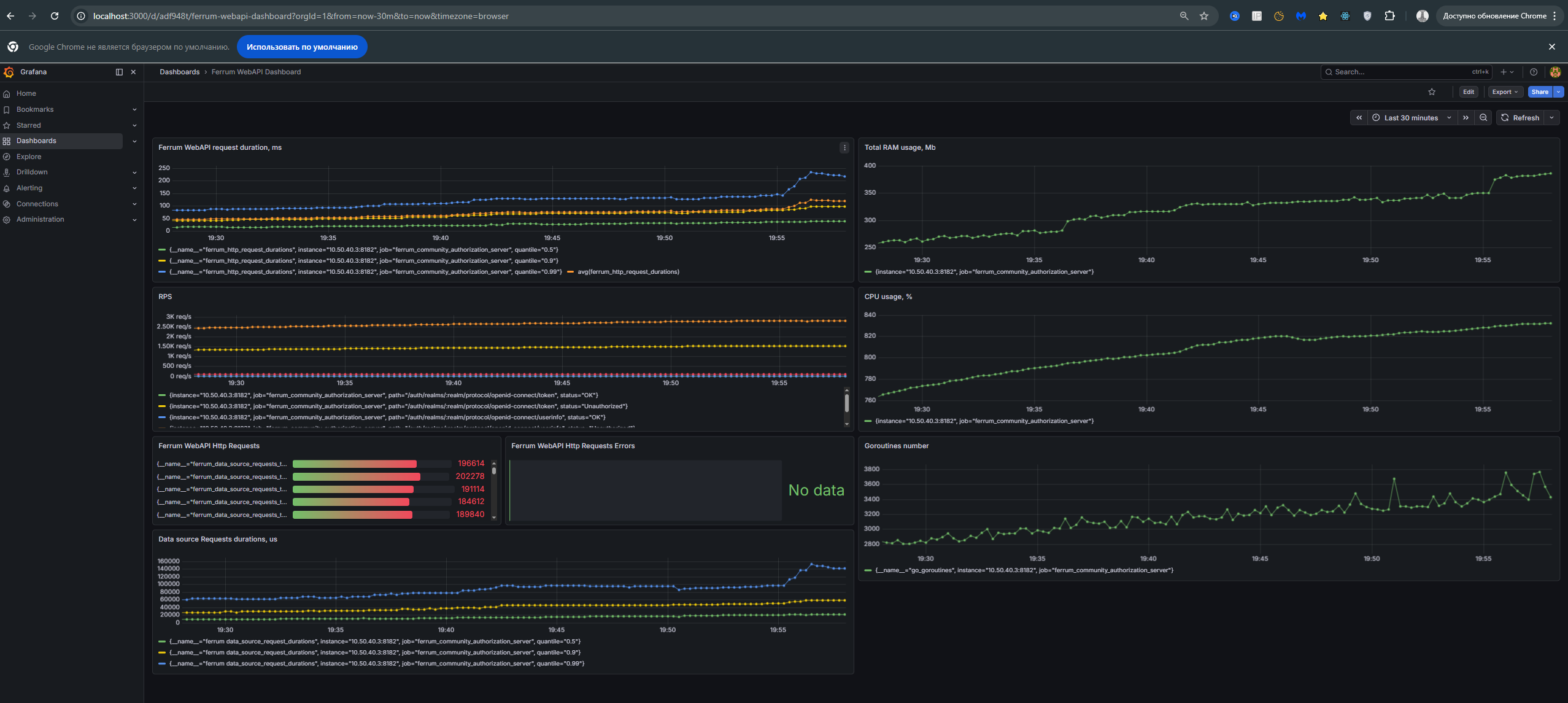This screenshot has width=1568, height=703.
Task: Open the Connections sidebar section
Action: (37, 203)
